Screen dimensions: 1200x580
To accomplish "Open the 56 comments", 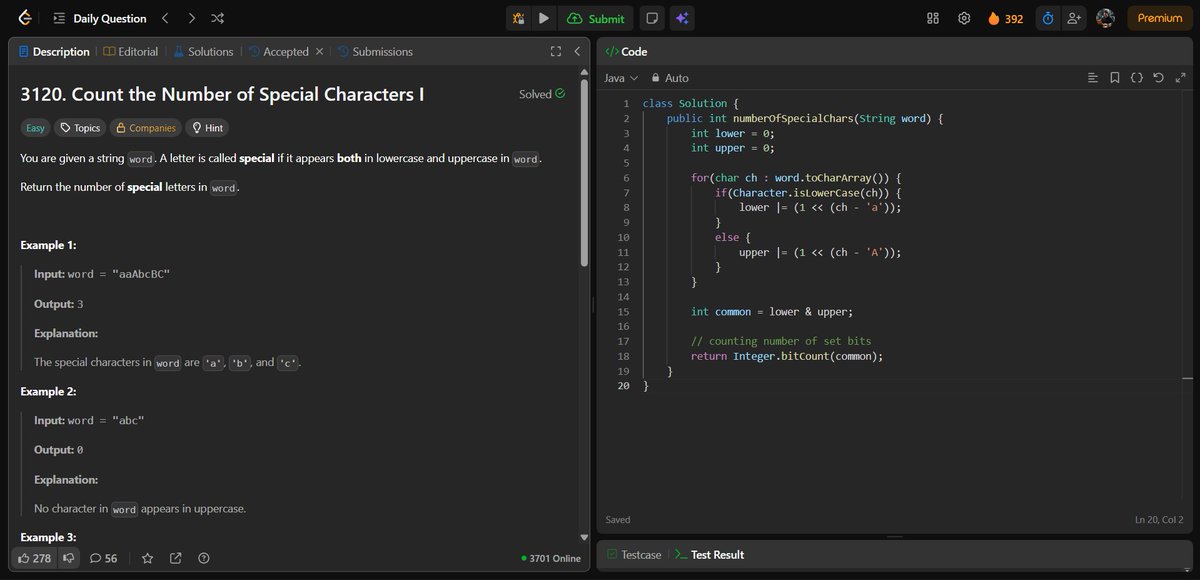I will pos(103,558).
